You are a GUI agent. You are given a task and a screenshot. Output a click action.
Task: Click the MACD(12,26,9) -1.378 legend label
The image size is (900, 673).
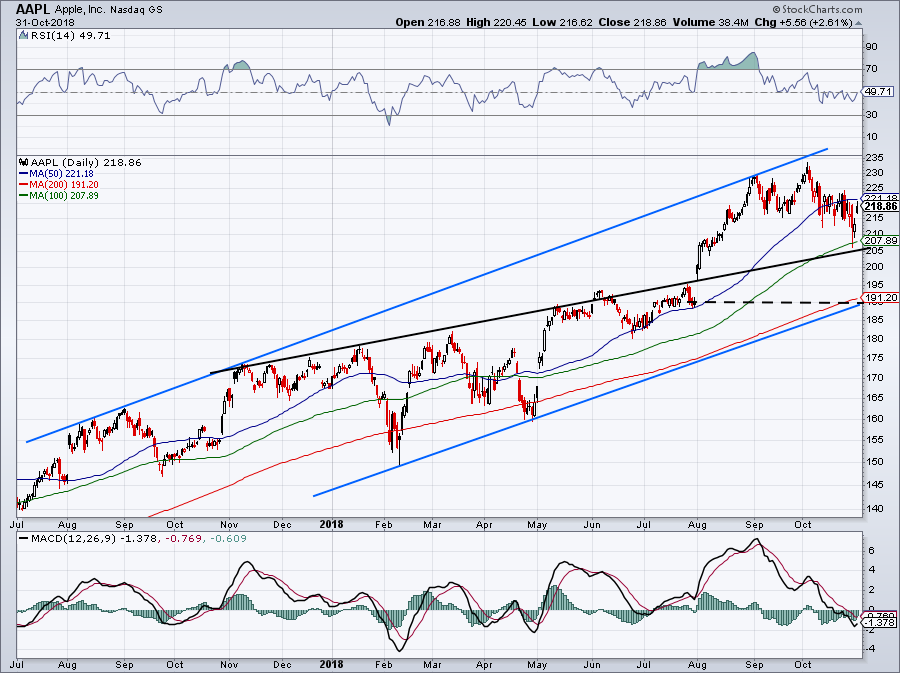click(x=94, y=539)
